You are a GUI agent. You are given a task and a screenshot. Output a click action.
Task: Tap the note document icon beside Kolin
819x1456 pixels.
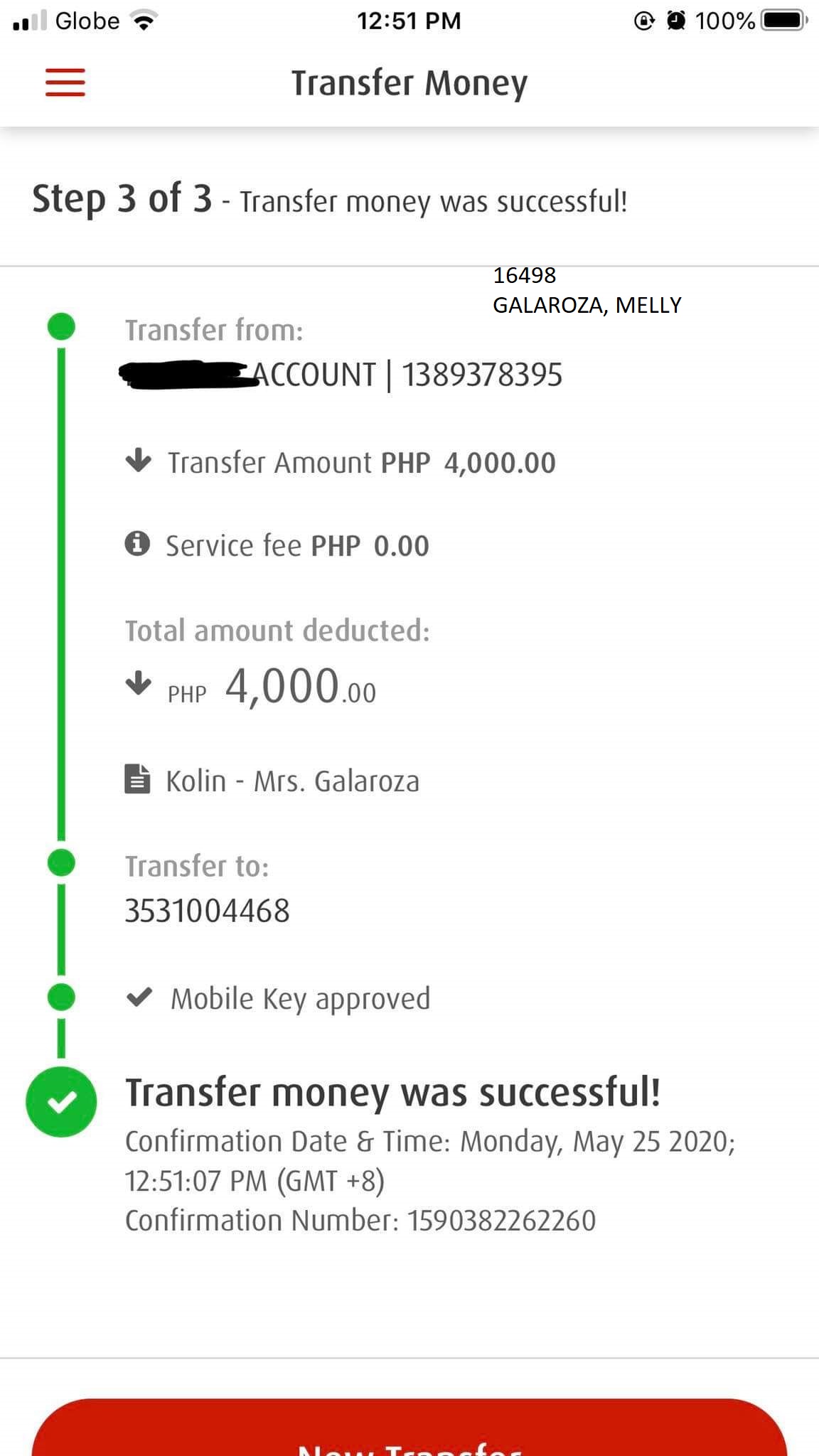tap(137, 779)
